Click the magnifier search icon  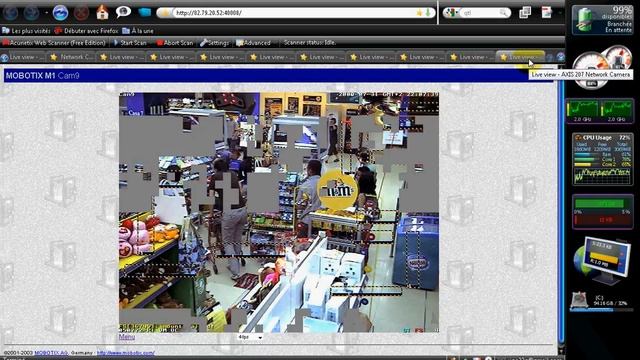(504, 13)
